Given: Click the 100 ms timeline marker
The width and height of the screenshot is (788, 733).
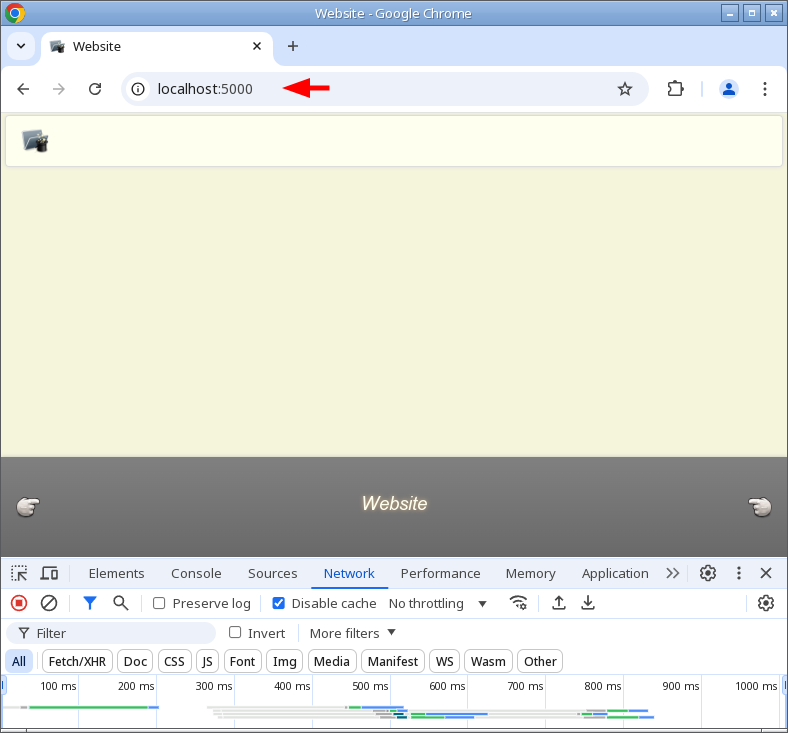Looking at the screenshot, I should [x=58, y=686].
